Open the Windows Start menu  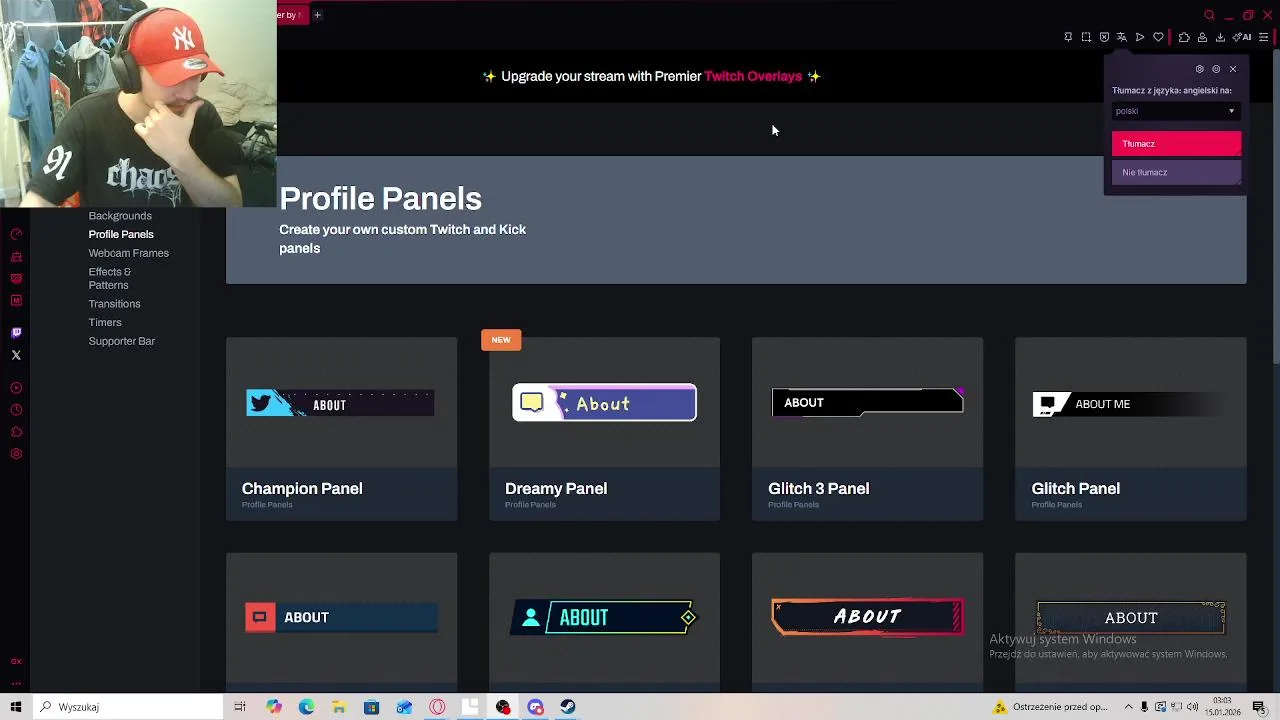coord(15,707)
